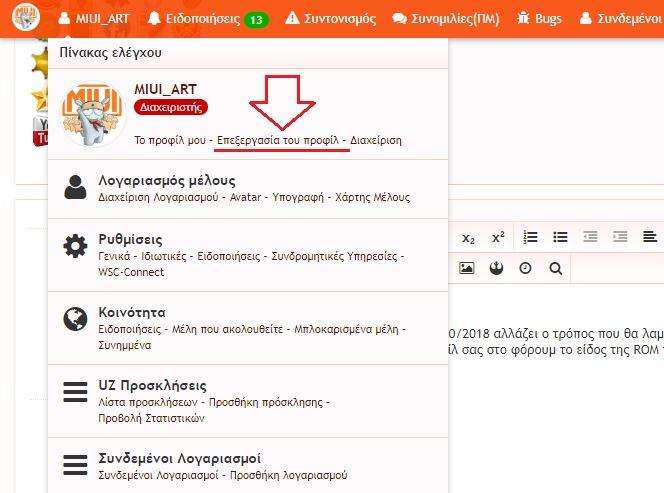The height and width of the screenshot is (493, 664).
Task: Click the rebel alliance emblem icon
Action: (496, 268)
